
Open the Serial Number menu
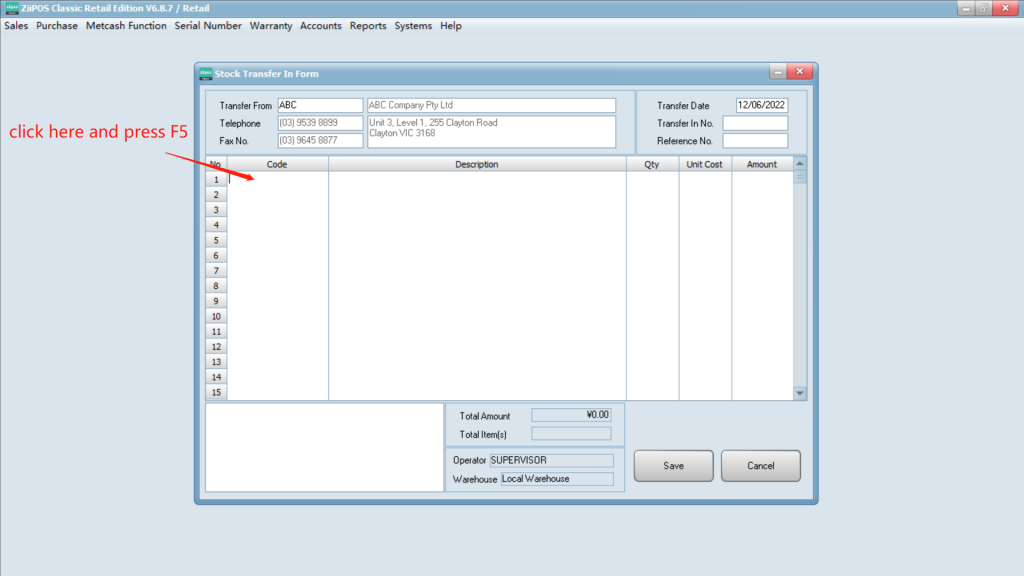208,26
